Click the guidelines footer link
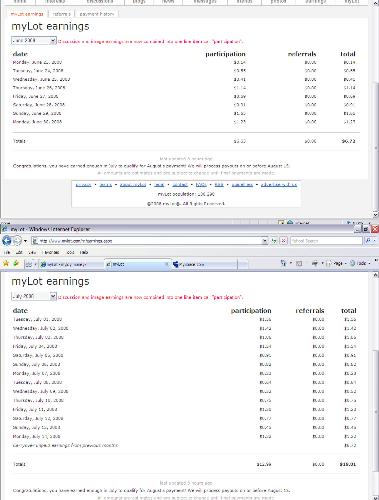 coord(242,185)
